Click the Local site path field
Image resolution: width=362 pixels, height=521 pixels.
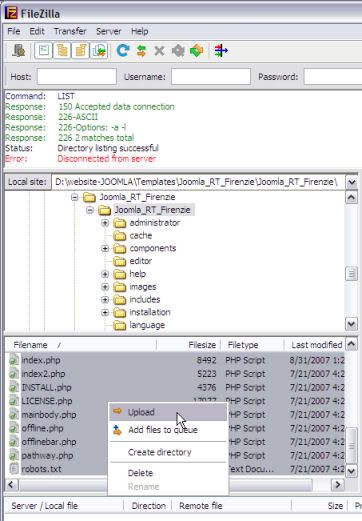pos(198,182)
